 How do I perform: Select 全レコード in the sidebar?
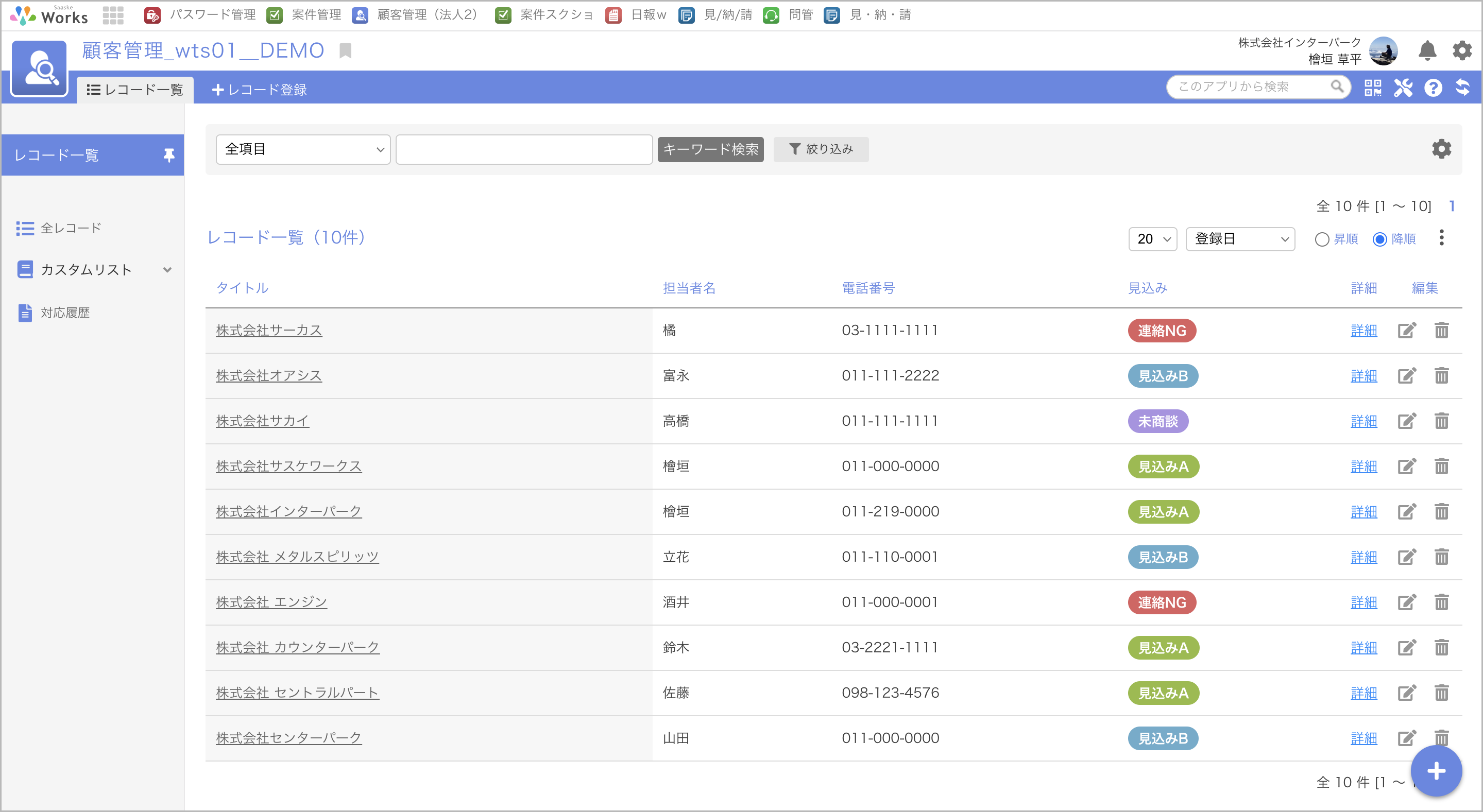pyautogui.click(x=59, y=228)
